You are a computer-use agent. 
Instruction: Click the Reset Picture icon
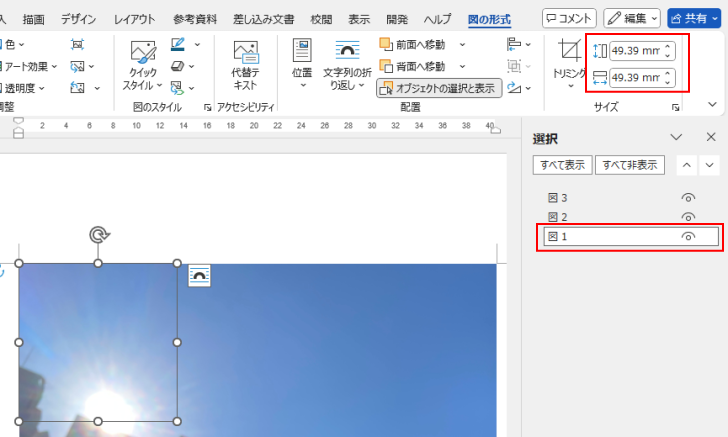point(77,88)
